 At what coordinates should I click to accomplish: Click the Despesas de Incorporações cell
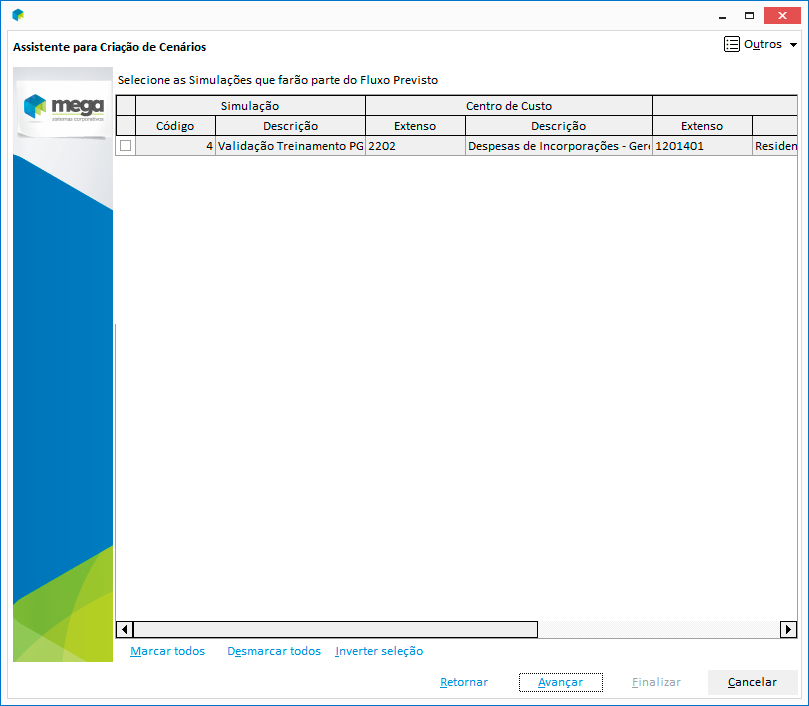[558, 146]
